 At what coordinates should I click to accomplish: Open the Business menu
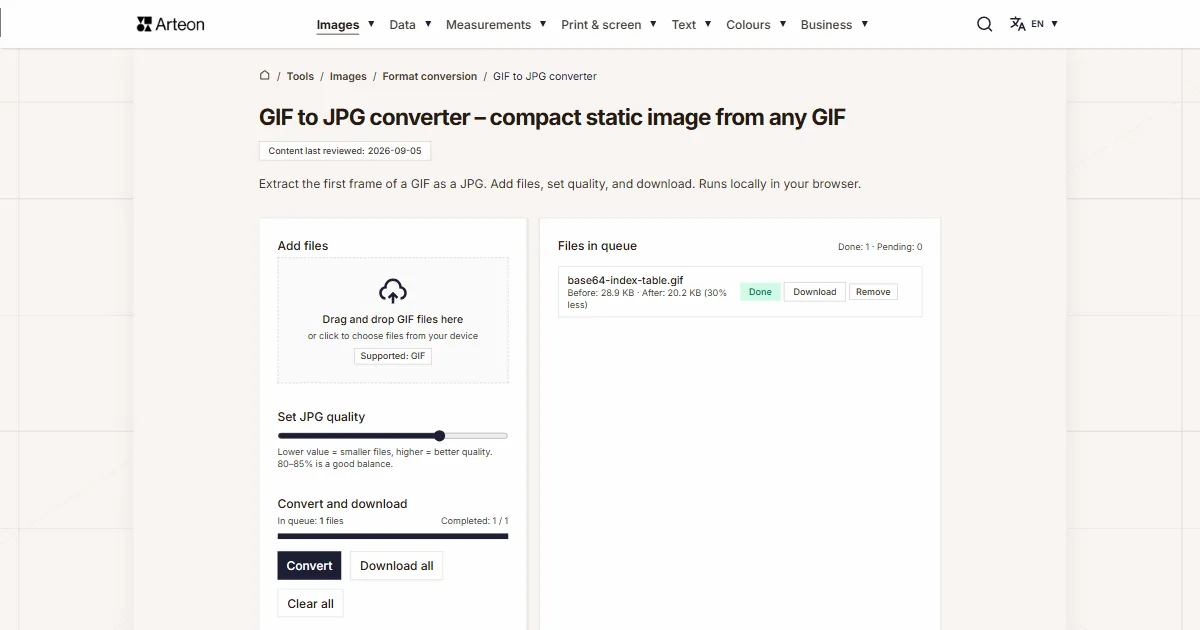[x=826, y=25]
